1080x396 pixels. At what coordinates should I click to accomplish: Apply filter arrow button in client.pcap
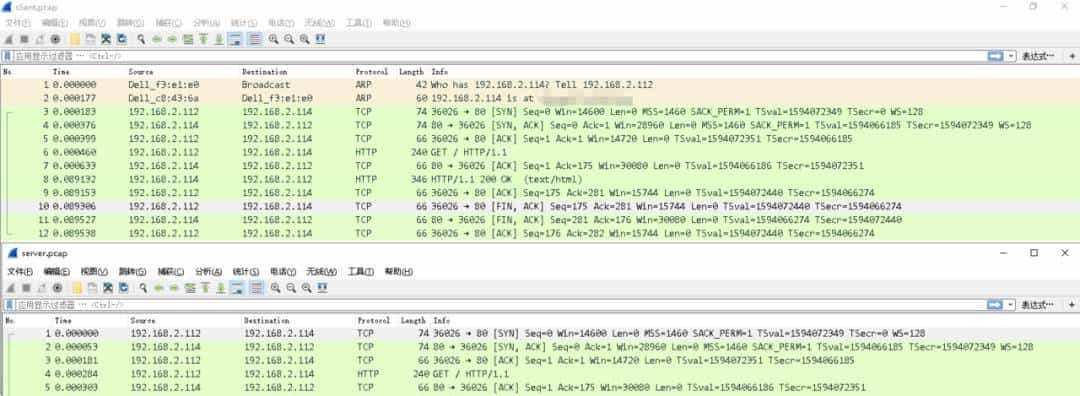tap(995, 56)
